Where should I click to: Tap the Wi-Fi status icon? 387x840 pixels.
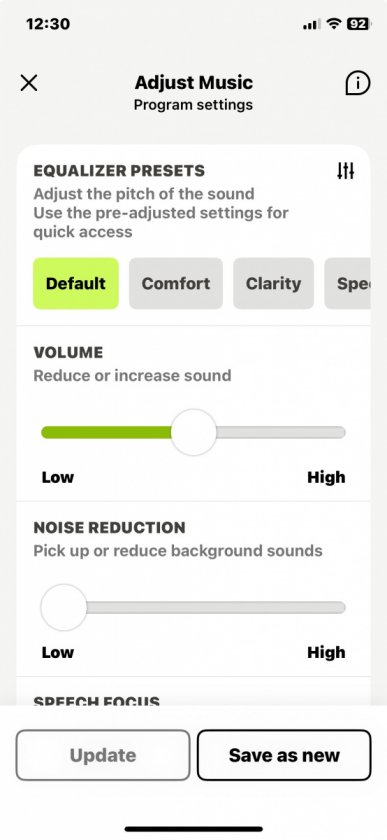click(335, 24)
